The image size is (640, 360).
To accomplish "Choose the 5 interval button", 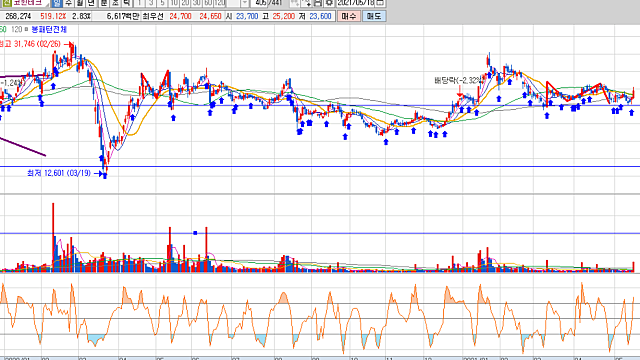I will (162, 3).
